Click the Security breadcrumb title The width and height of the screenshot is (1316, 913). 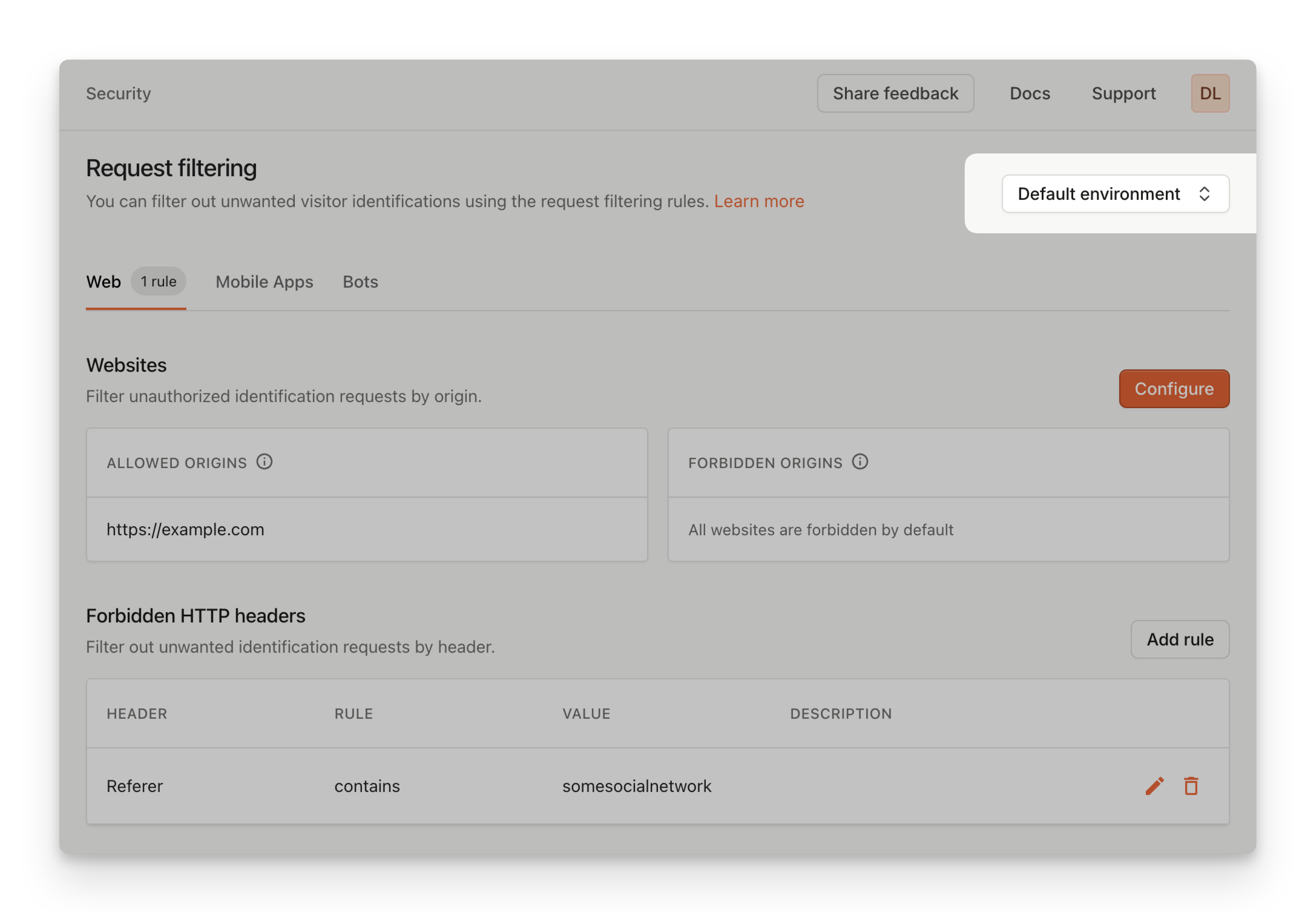[119, 93]
